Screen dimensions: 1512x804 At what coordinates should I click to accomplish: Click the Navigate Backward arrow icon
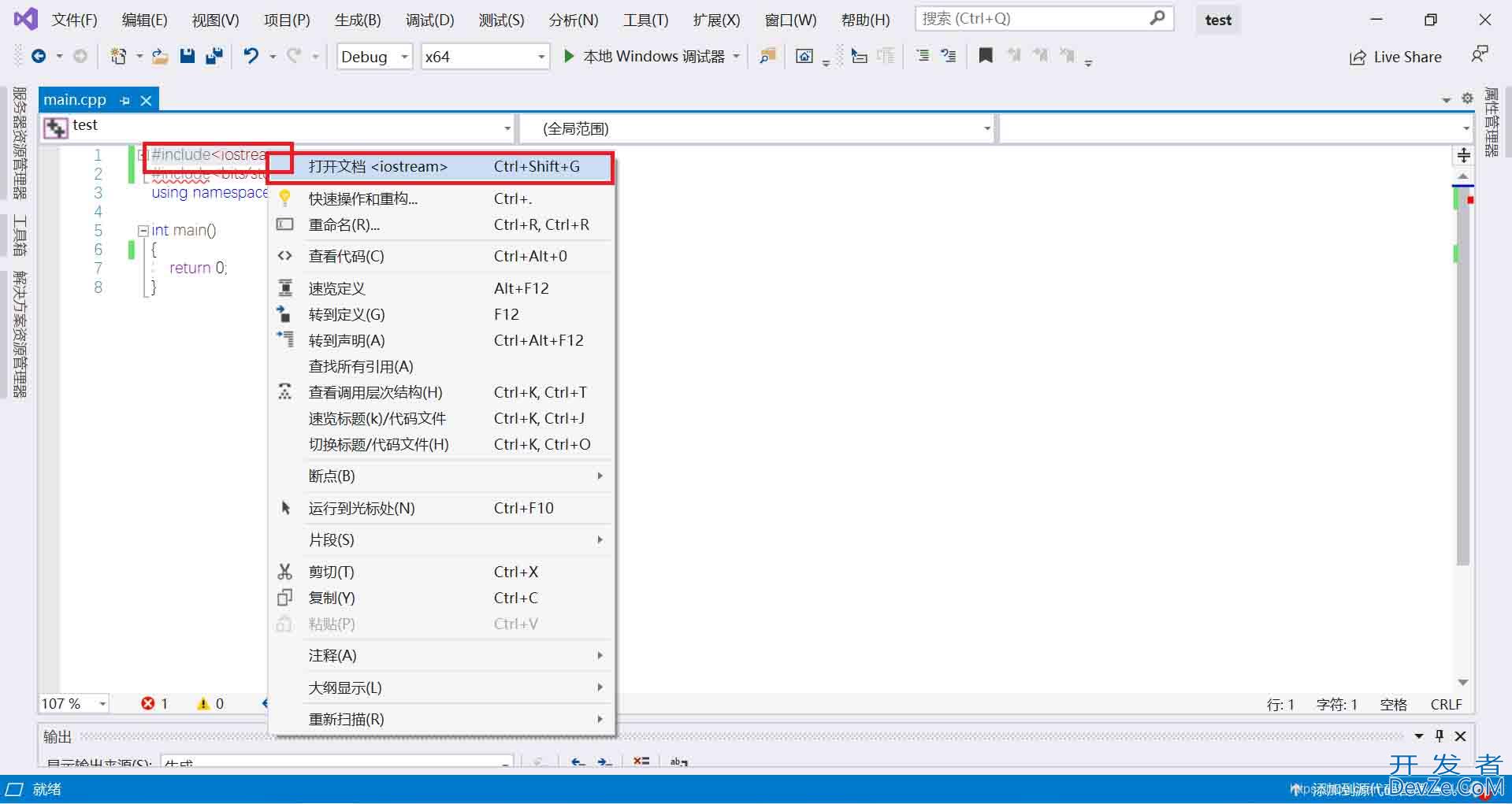[38, 56]
